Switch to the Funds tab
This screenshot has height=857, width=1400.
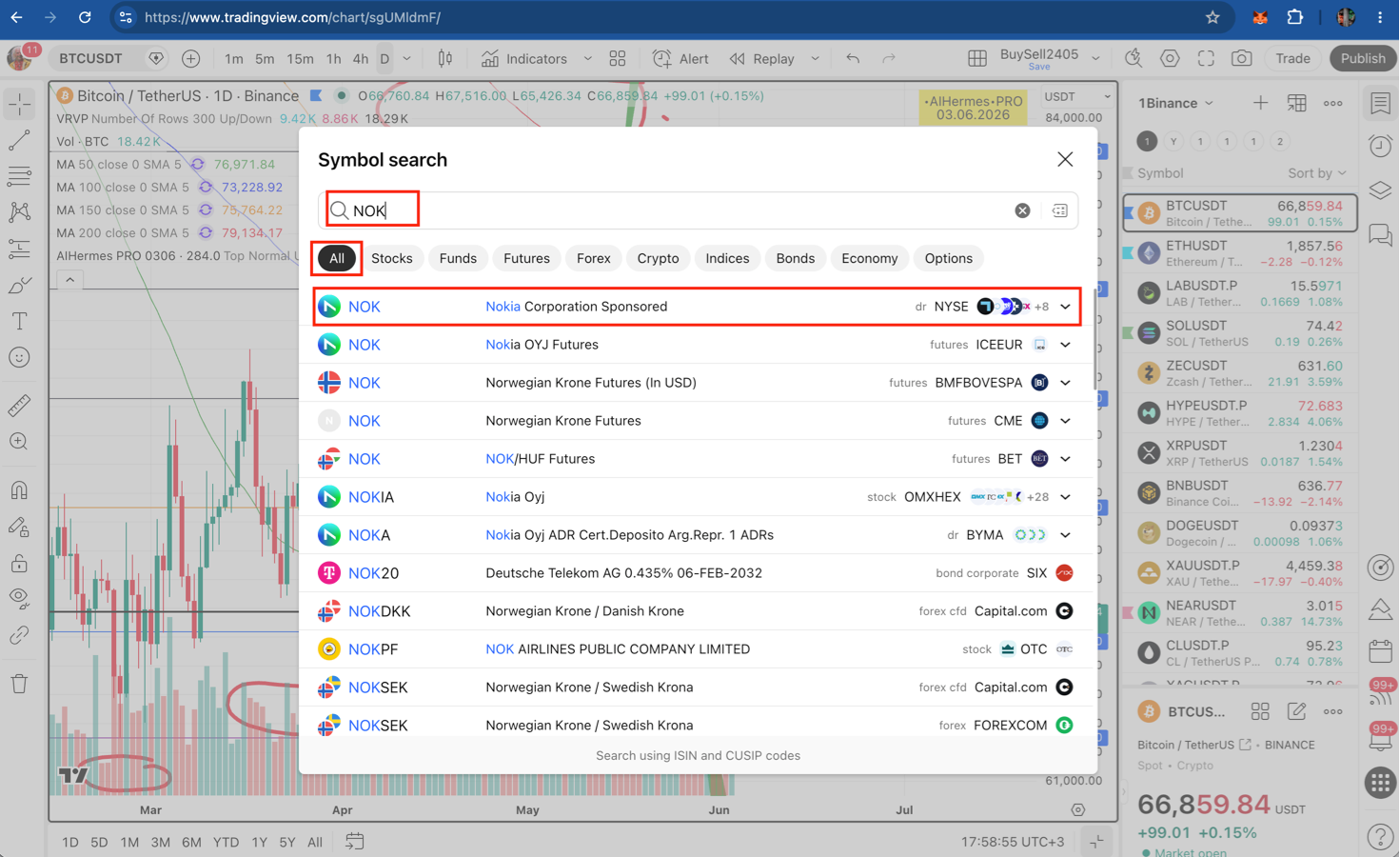click(458, 258)
